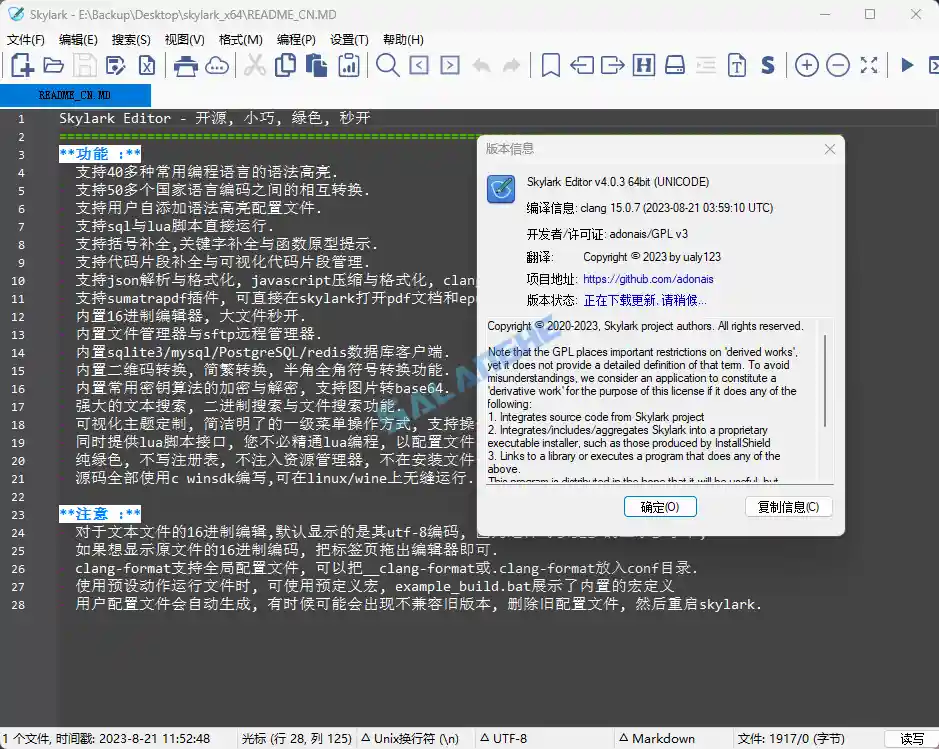Select the README_CN.MD tab
Viewport: 939px width, 749px height.
click(x=75, y=95)
